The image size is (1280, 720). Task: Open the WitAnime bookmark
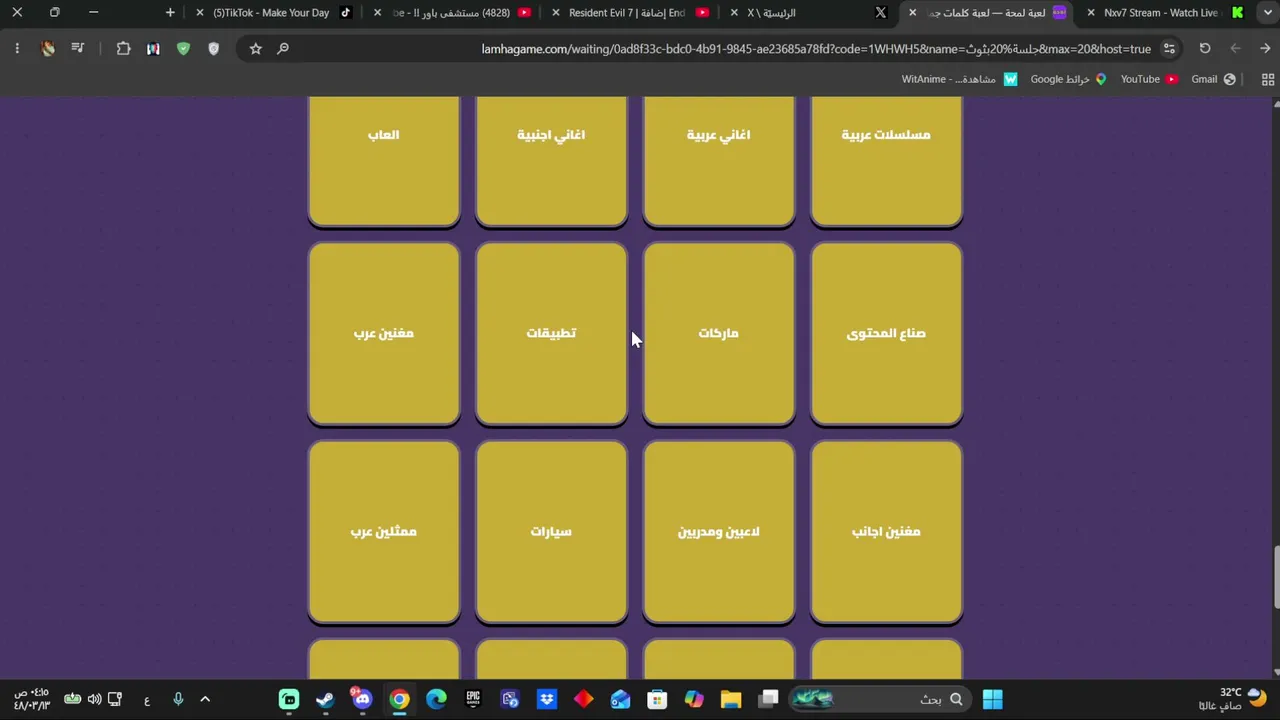click(x=959, y=79)
